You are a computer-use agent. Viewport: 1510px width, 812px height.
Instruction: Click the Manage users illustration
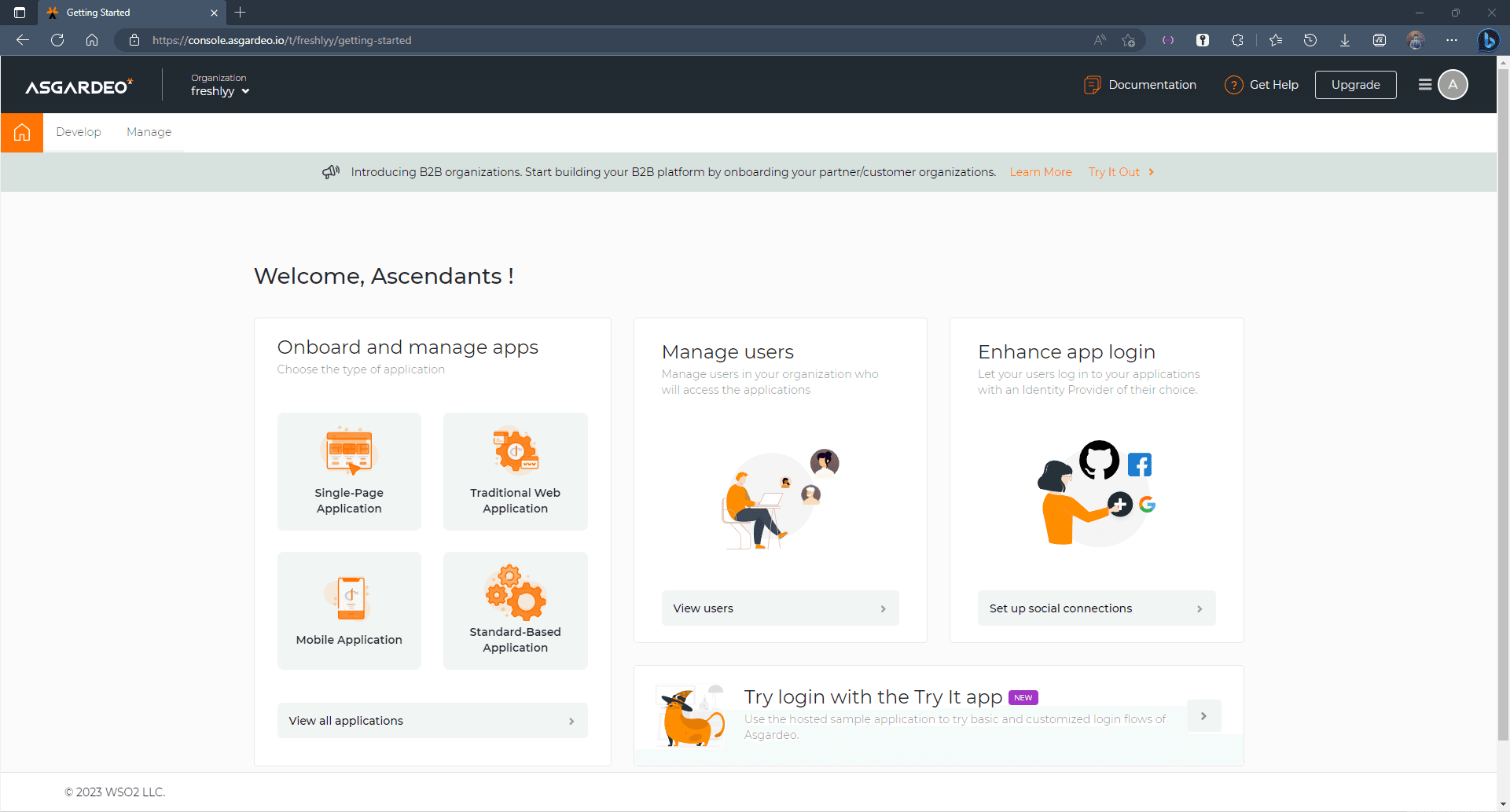point(780,498)
